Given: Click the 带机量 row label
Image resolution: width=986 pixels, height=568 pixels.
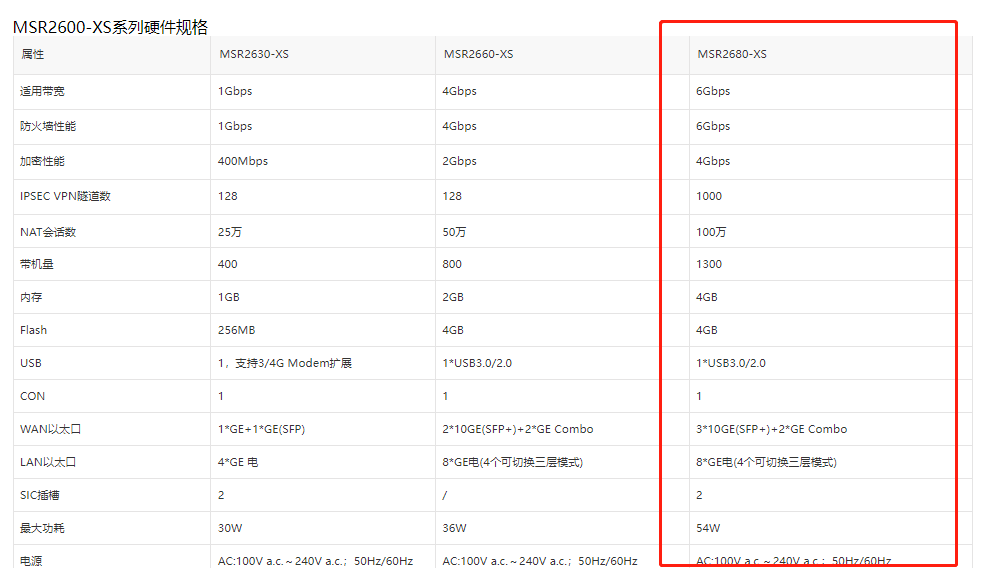Looking at the screenshot, I should pyautogui.click(x=36, y=264).
